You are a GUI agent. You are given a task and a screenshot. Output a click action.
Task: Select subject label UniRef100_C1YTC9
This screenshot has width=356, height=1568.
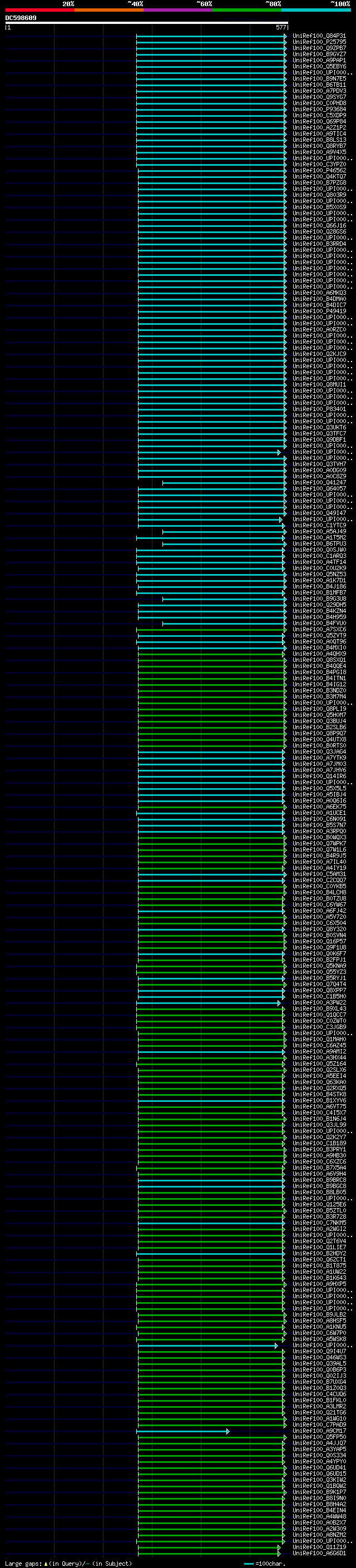(319, 525)
